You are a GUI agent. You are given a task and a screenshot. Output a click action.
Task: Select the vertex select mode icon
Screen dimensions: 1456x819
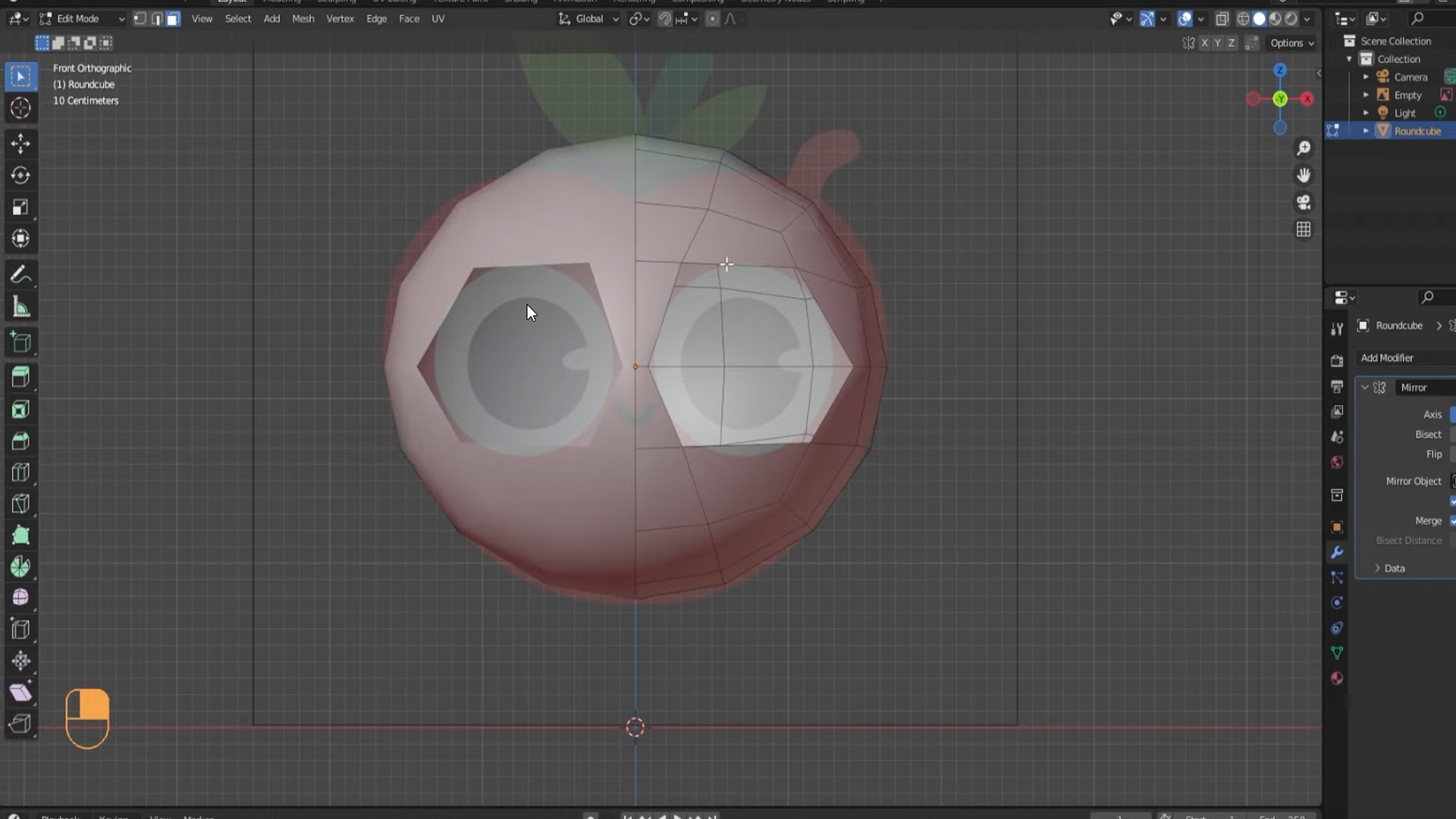click(140, 19)
